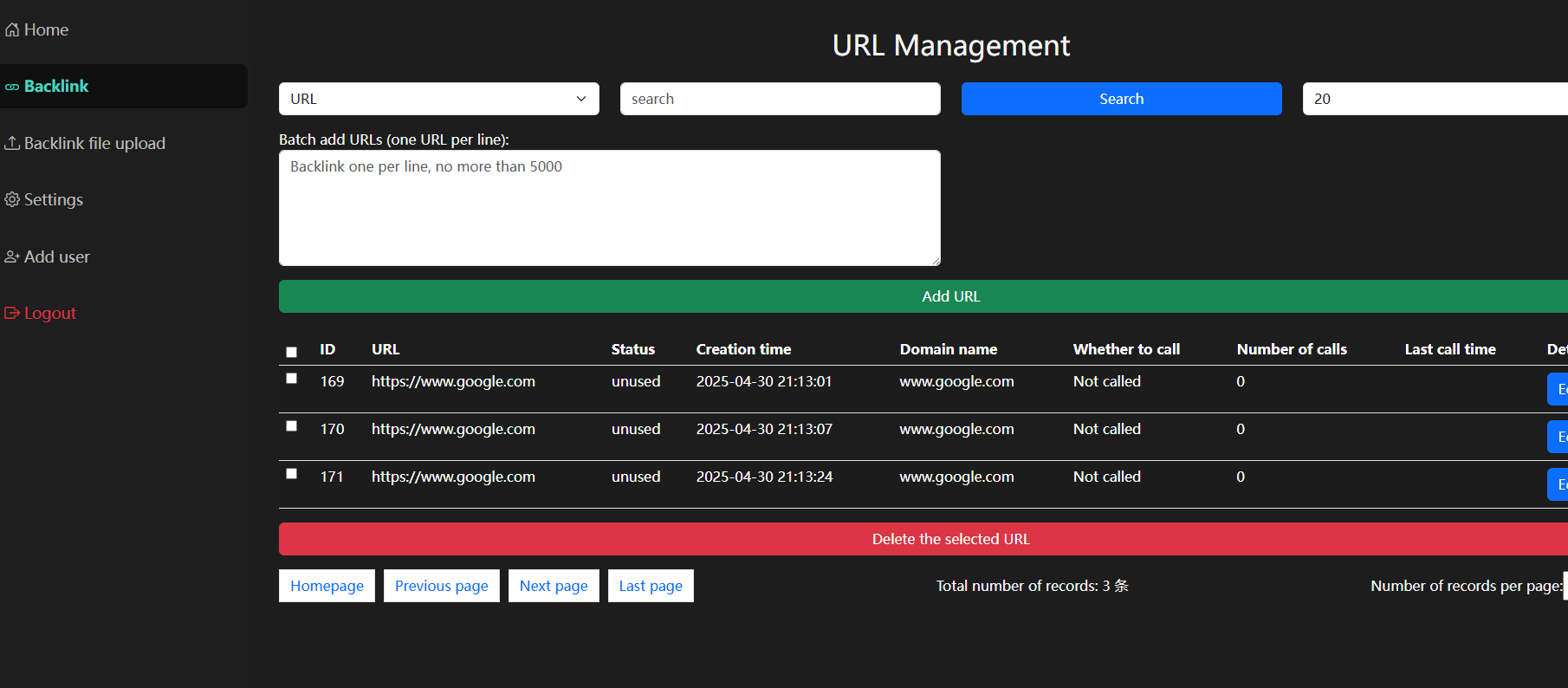
Task: Click the Settings gear icon
Action: pos(12,199)
